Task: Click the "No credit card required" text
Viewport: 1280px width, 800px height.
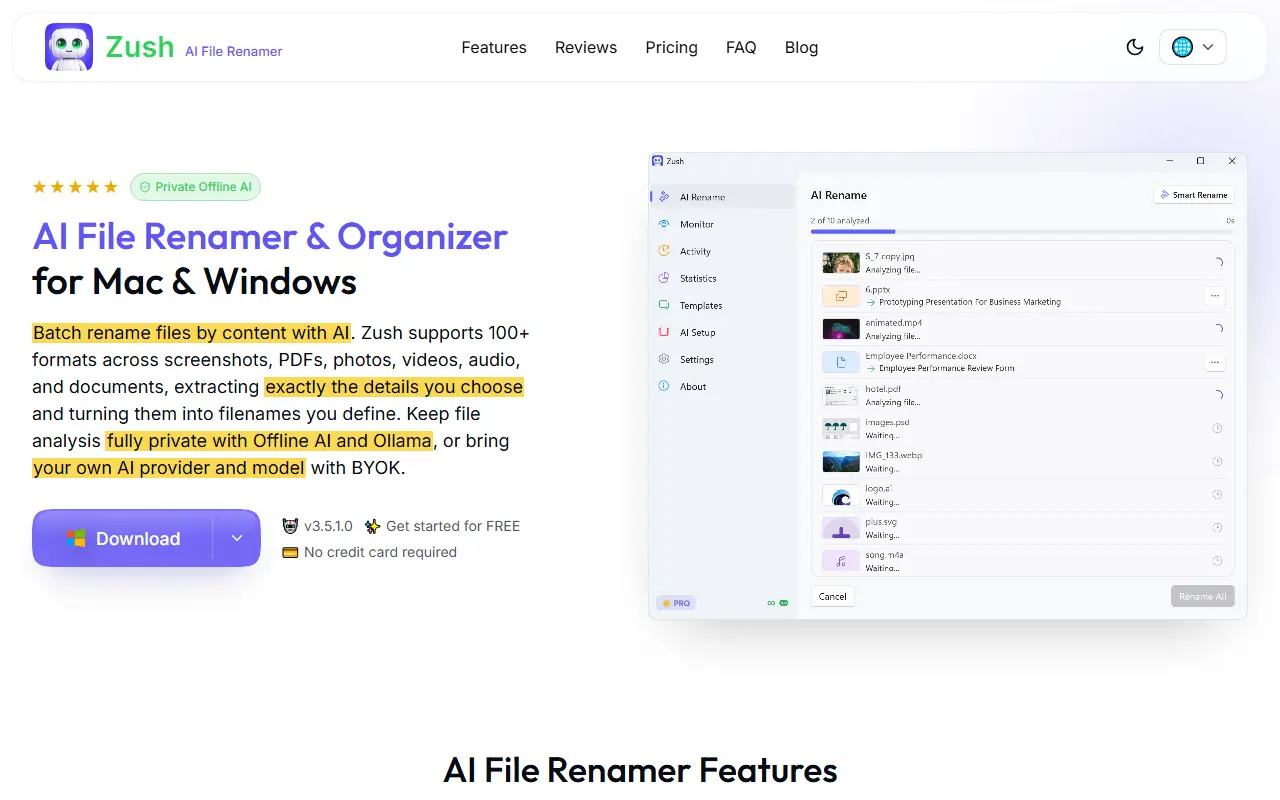Action: (380, 552)
